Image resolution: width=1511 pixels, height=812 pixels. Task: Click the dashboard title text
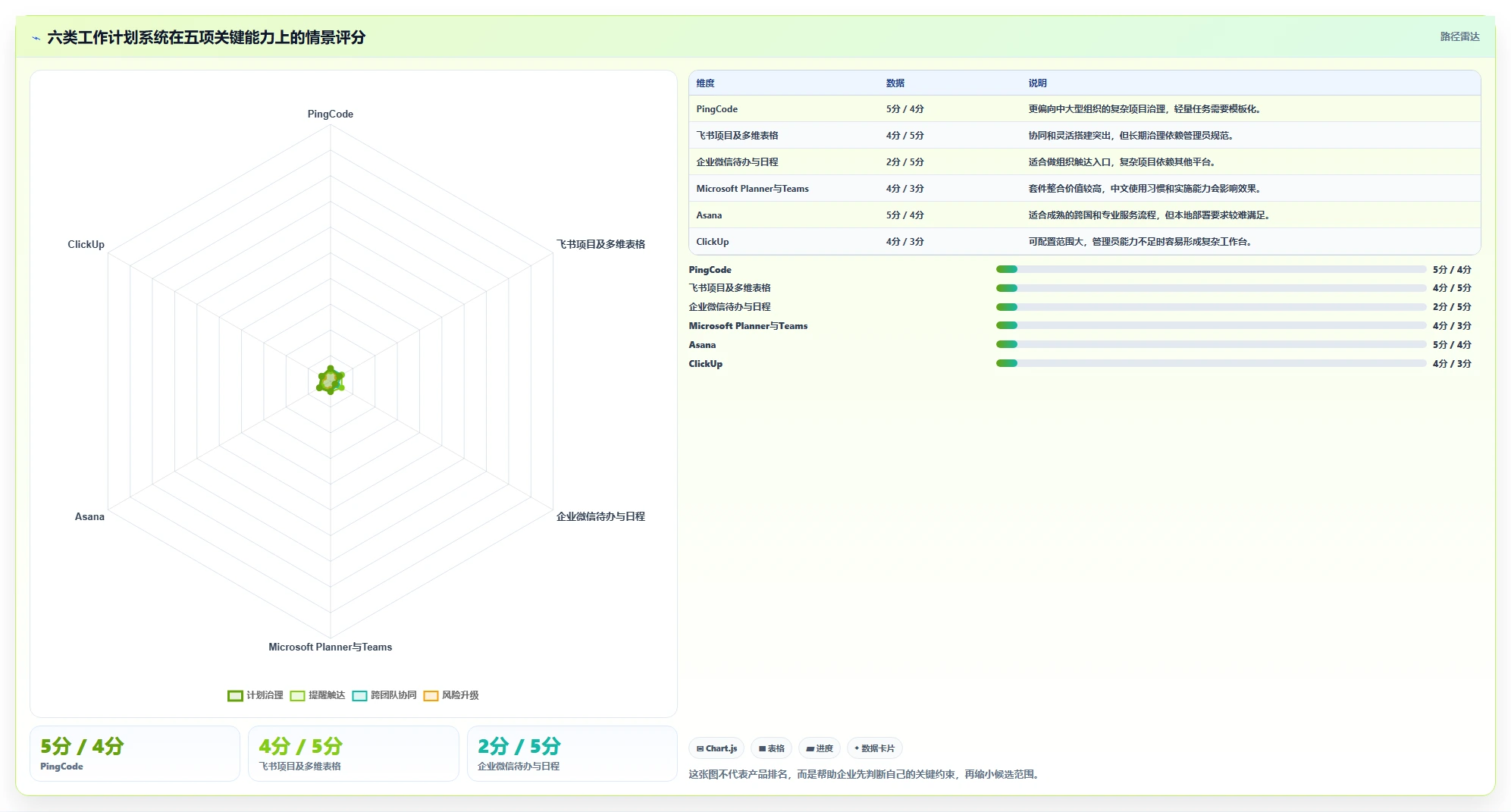point(206,38)
